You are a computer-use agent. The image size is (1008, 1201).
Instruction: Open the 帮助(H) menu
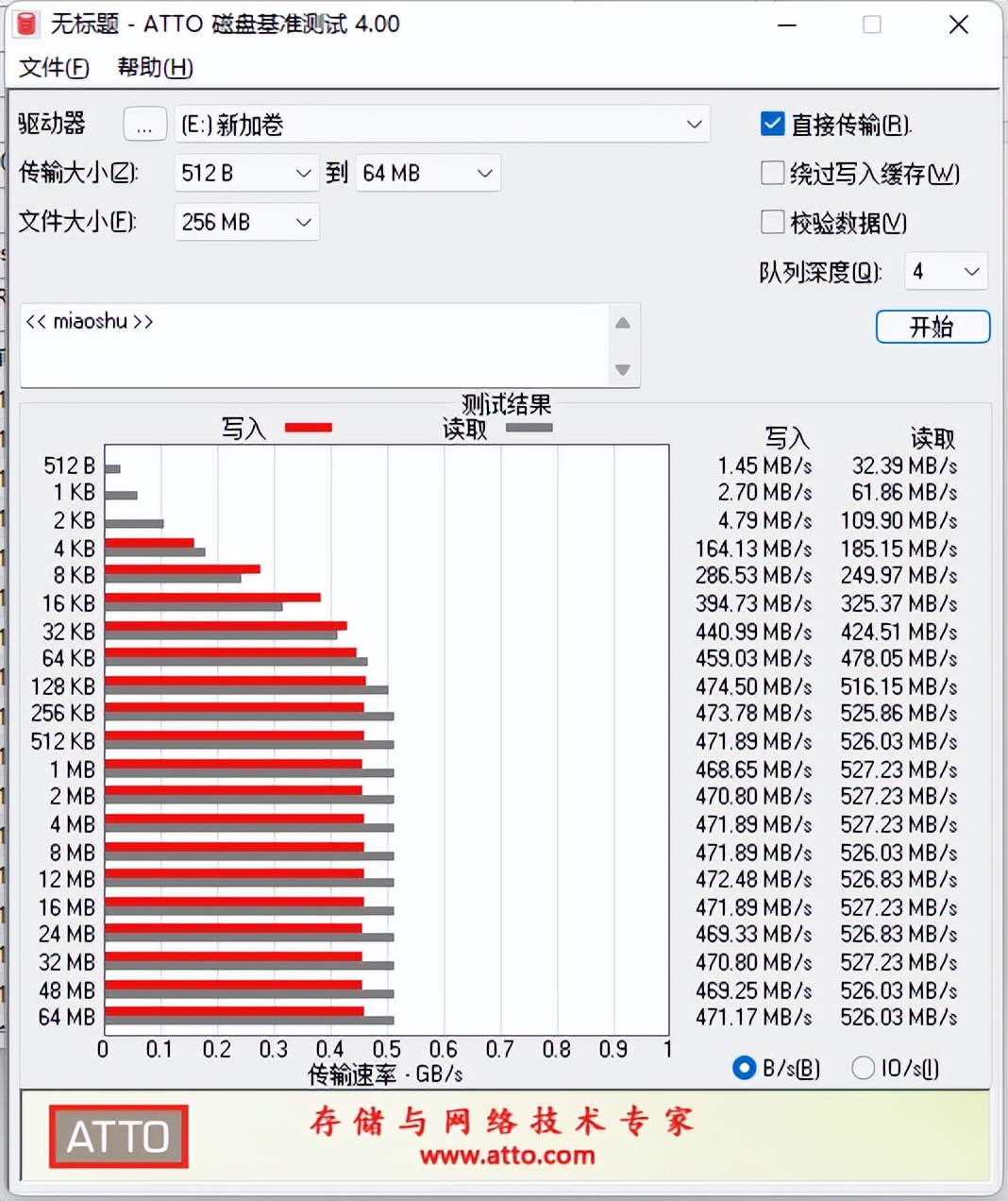(155, 68)
